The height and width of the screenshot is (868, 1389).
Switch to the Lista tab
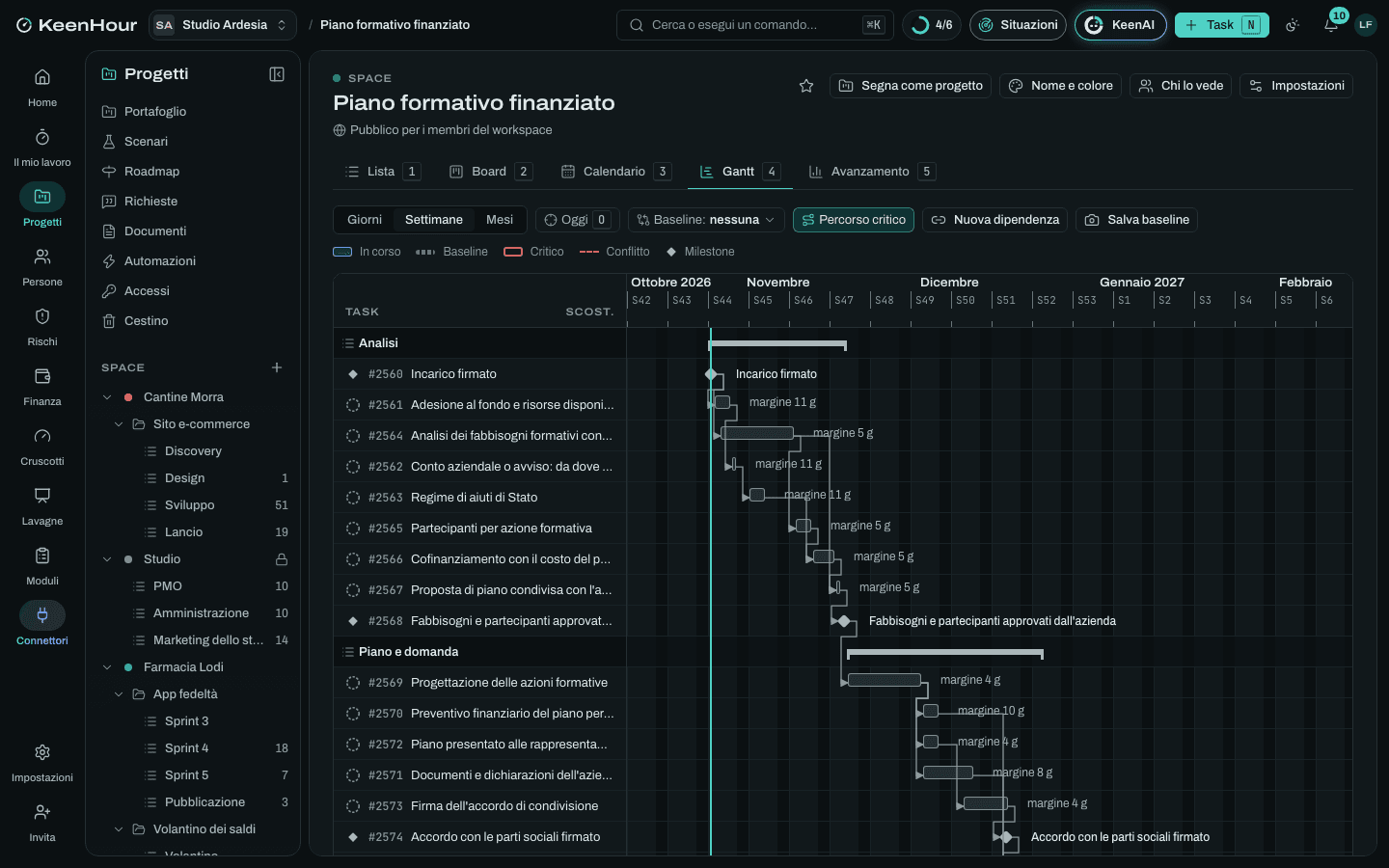pos(382,172)
